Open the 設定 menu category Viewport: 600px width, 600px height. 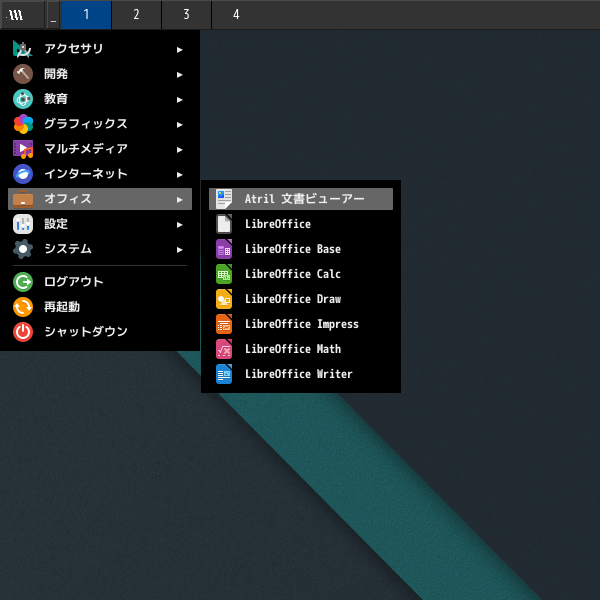56,224
